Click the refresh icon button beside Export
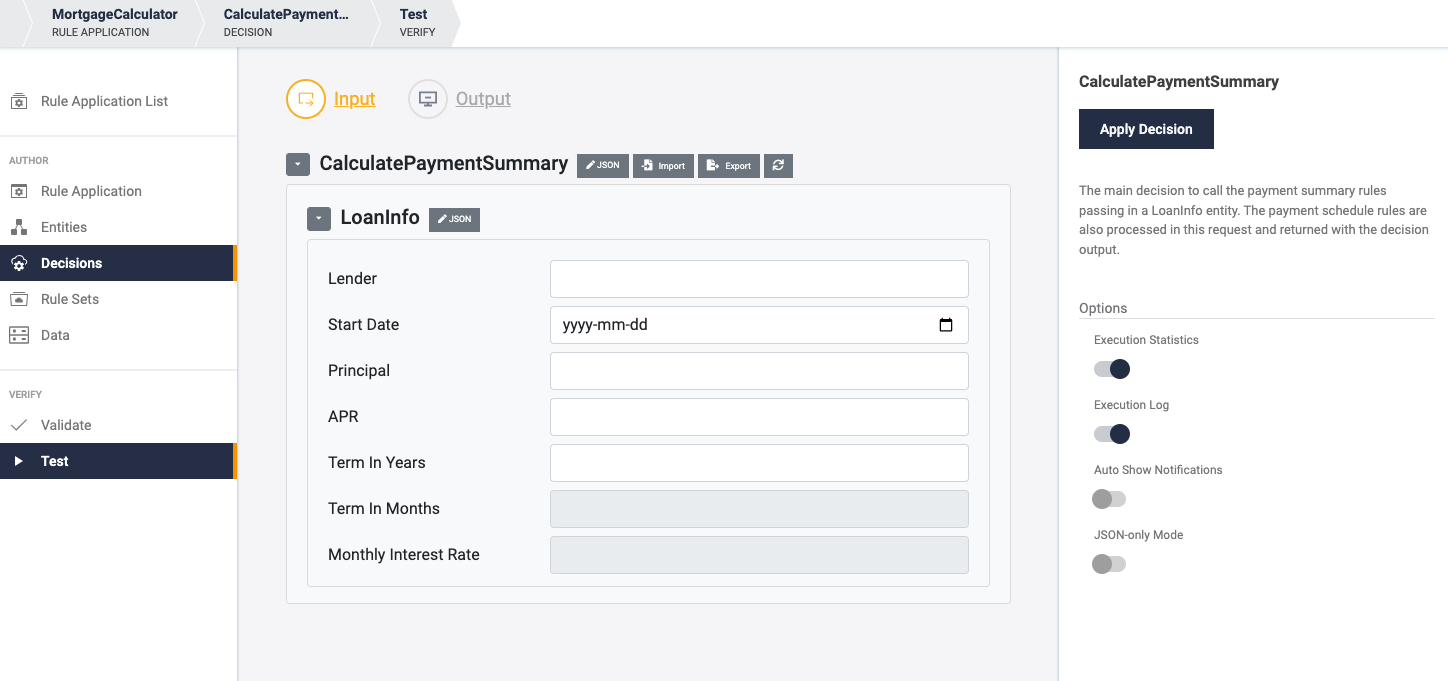Image resolution: width=1448 pixels, height=681 pixels. coord(778,166)
